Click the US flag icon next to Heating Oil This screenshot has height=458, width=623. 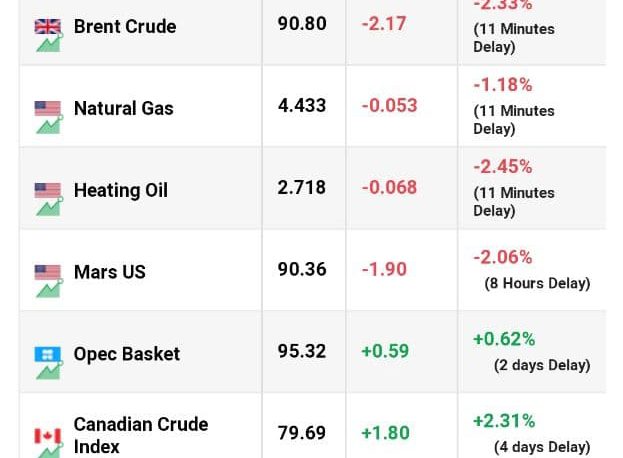(48, 190)
